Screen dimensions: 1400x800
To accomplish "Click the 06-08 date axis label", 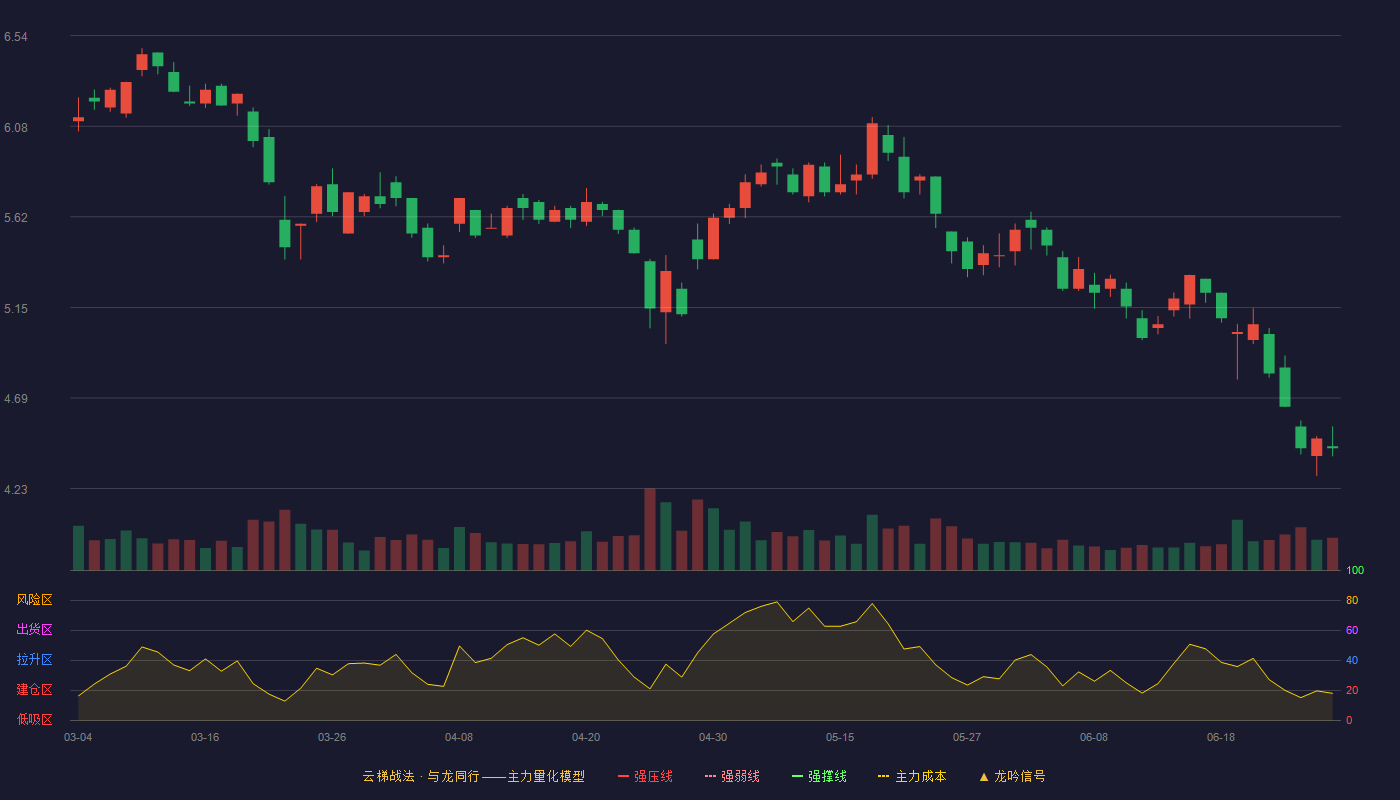I will coord(1094,737).
